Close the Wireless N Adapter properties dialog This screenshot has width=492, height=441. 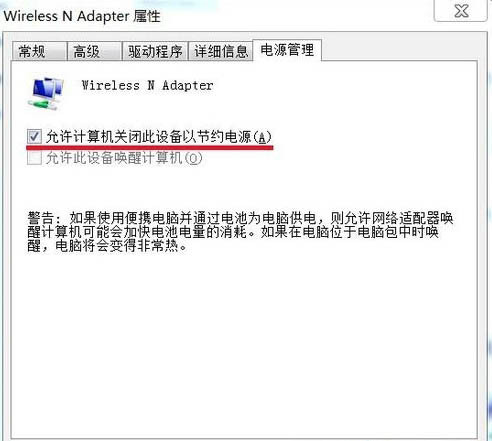click(461, 11)
